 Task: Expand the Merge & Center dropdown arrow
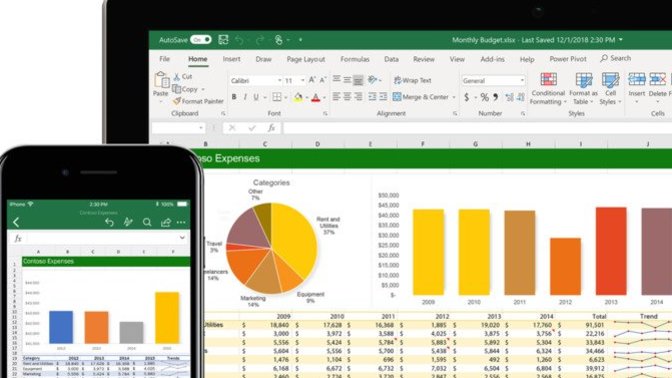click(454, 97)
